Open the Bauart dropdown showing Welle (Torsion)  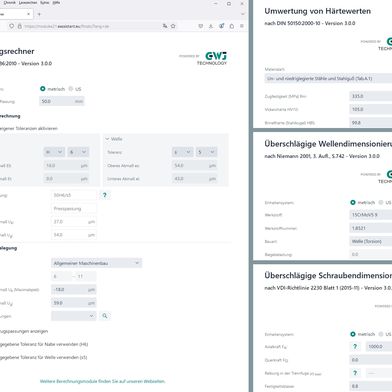click(x=371, y=241)
